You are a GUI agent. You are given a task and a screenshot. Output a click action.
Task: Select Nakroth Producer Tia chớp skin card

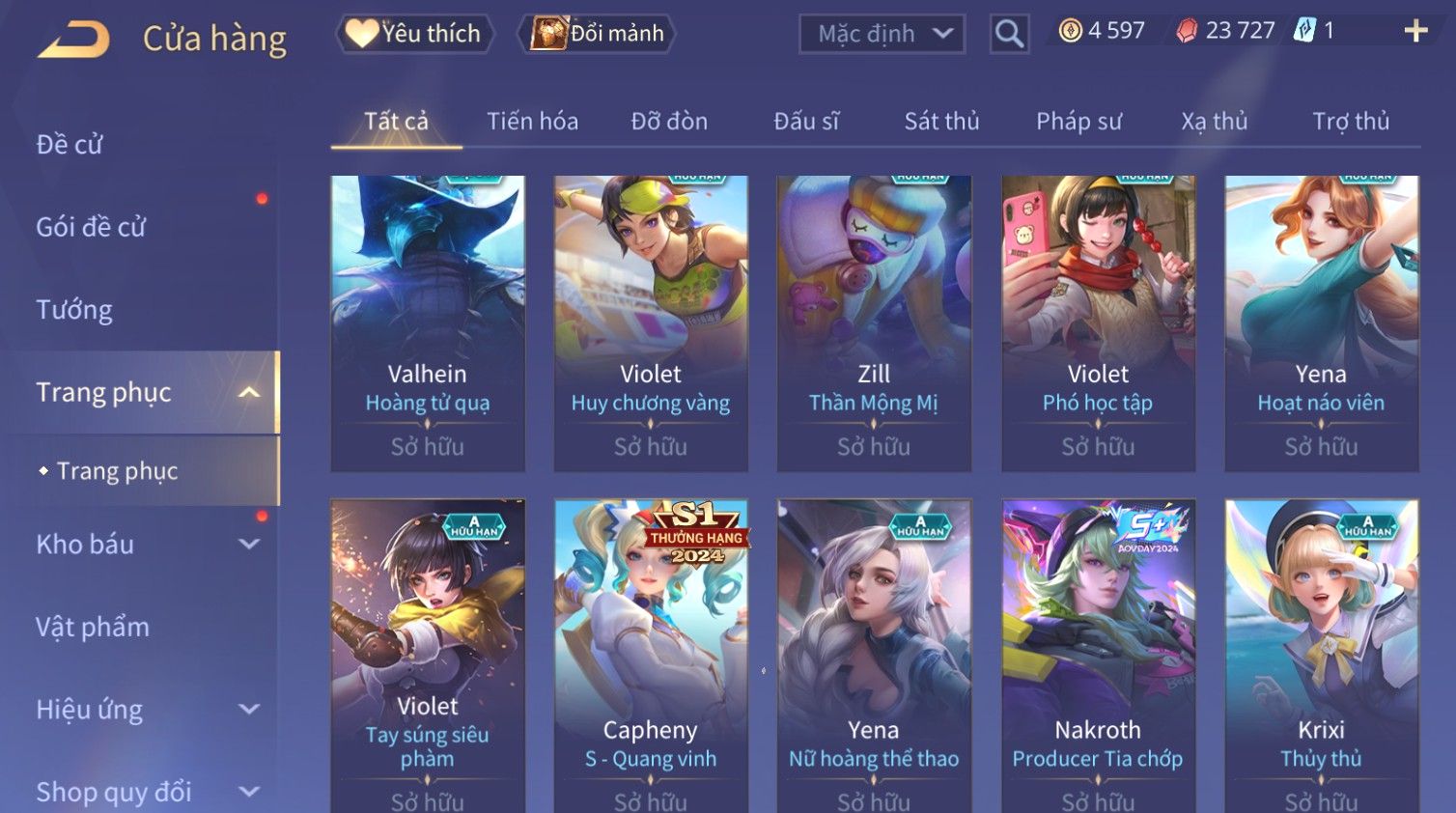tap(1098, 656)
